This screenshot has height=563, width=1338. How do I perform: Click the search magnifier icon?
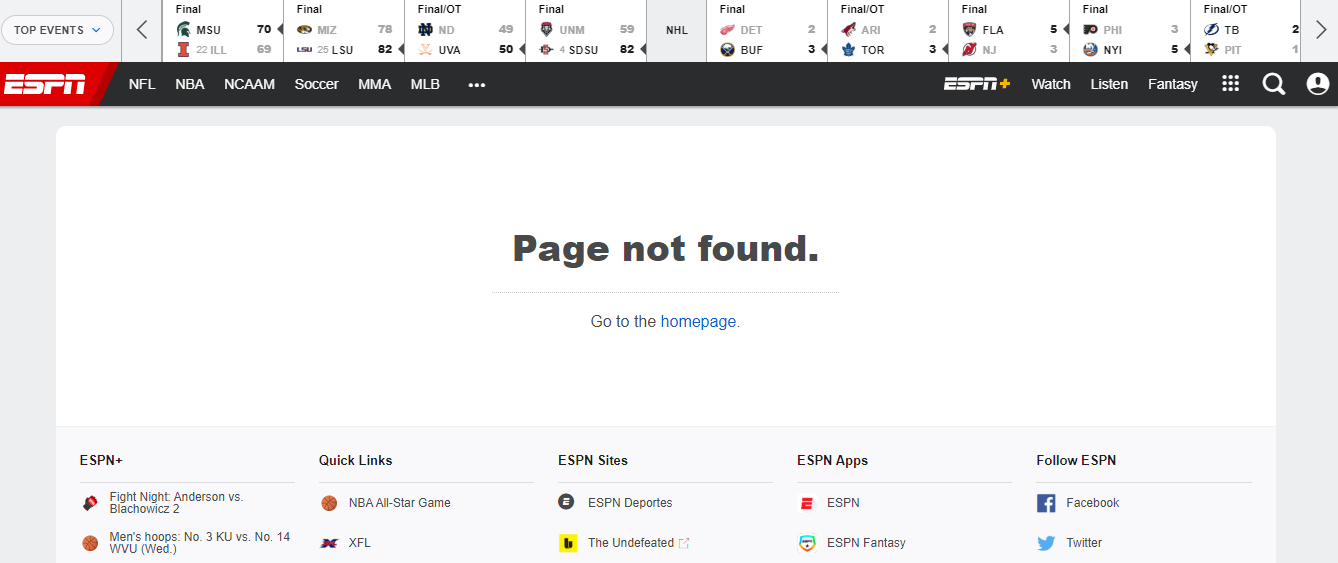tap(1274, 84)
